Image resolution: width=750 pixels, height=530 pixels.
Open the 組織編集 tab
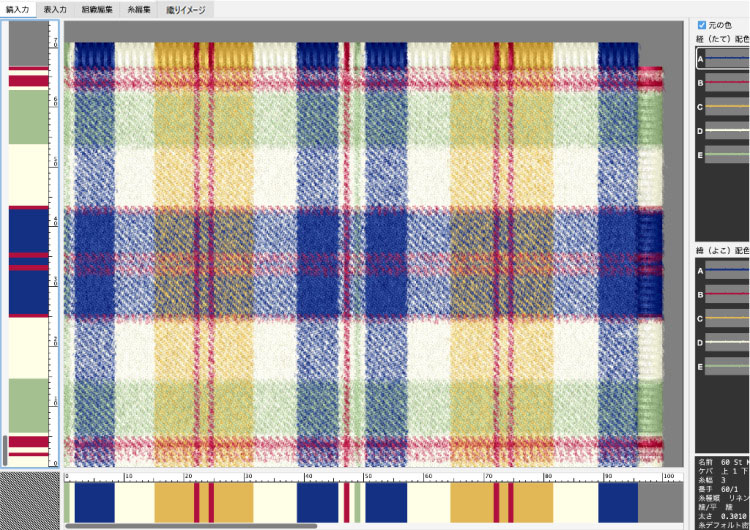click(96, 8)
